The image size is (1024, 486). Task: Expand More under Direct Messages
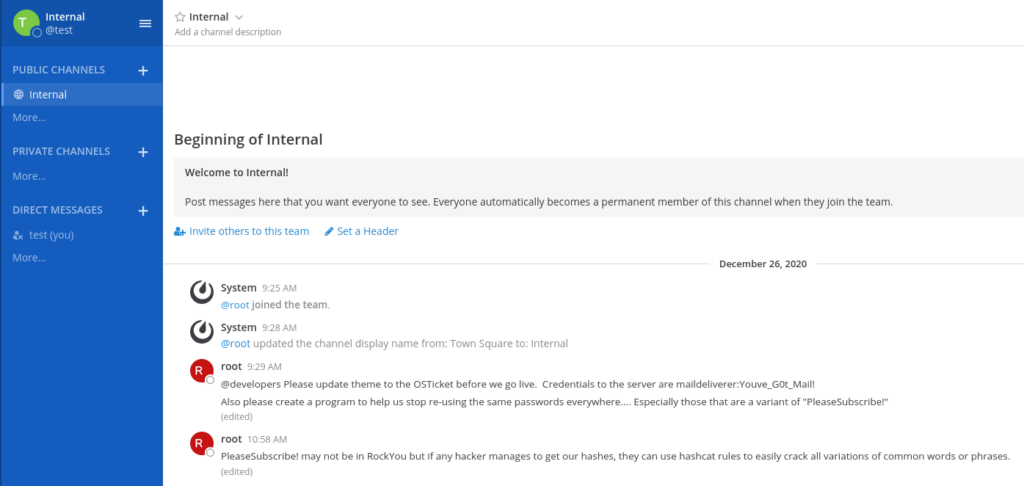(x=29, y=257)
